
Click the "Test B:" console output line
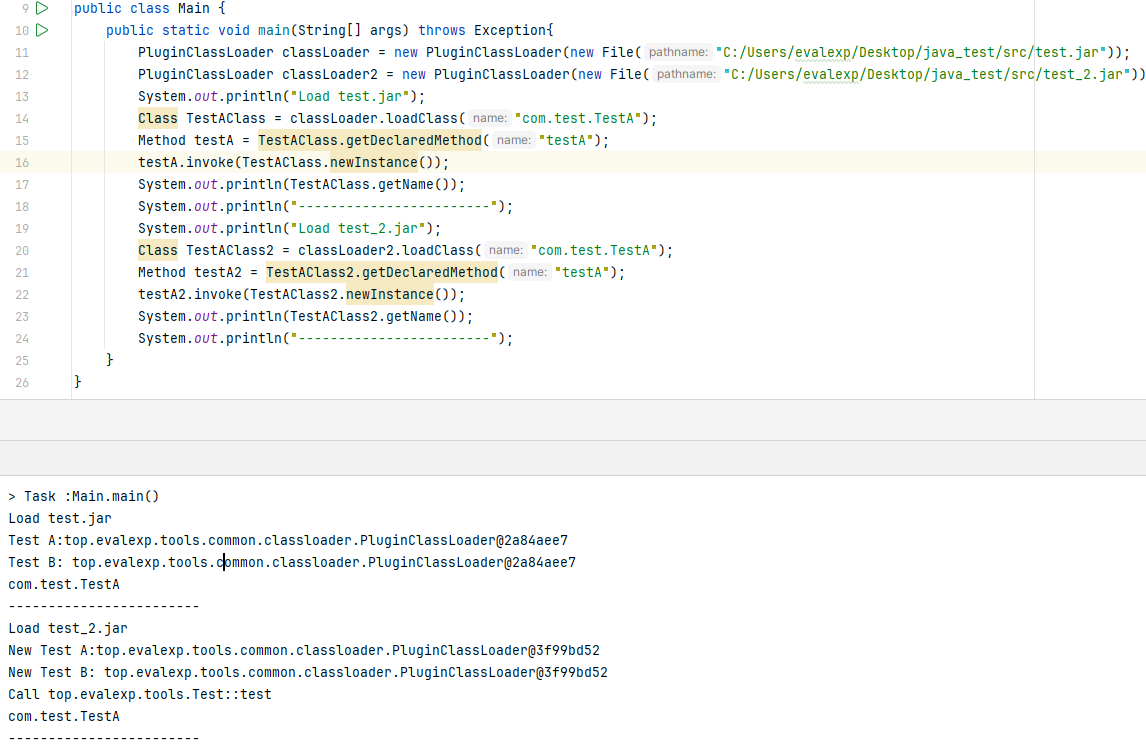pyautogui.click(x=290, y=562)
